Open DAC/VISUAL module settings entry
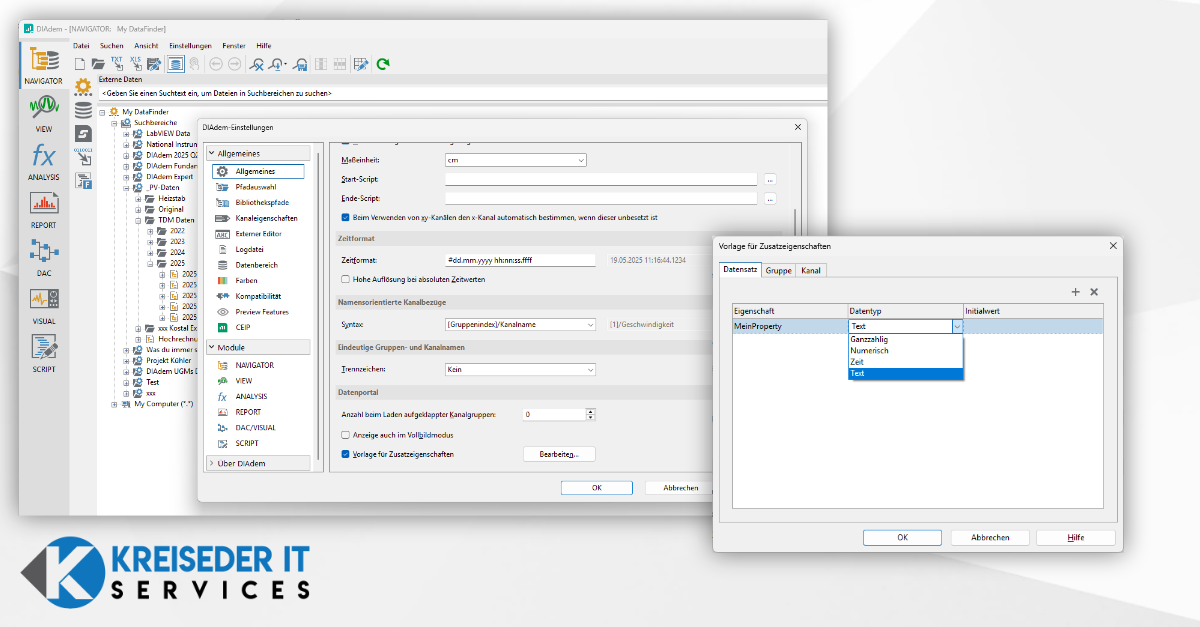Viewport: 1200px width, 627px height. pos(255,427)
